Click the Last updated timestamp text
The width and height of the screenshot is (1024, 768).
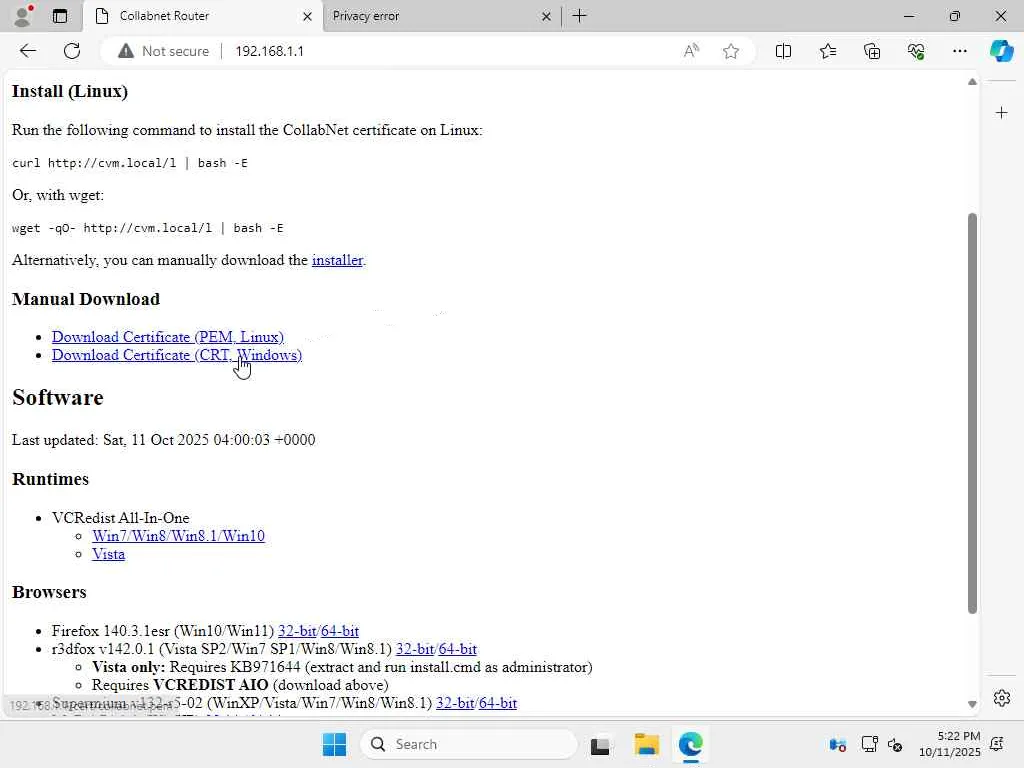point(163,440)
